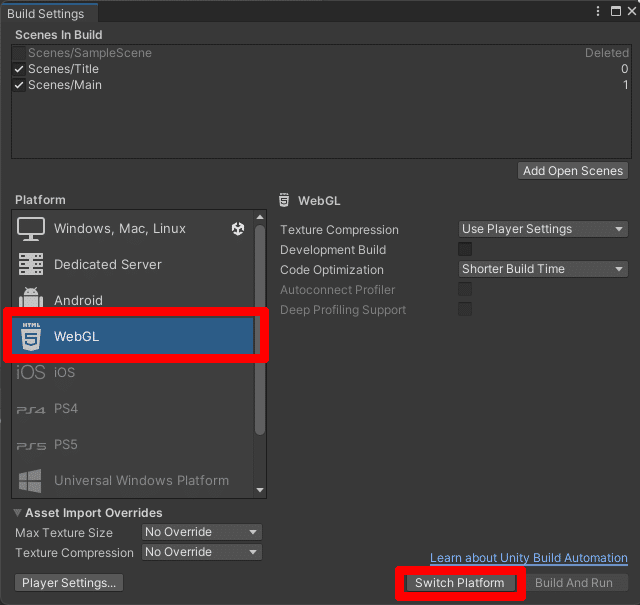Image resolution: width=640 pixels, height=605 pixels.
Task: Click the Switch Platform button
Action: (x=460, y=583)
